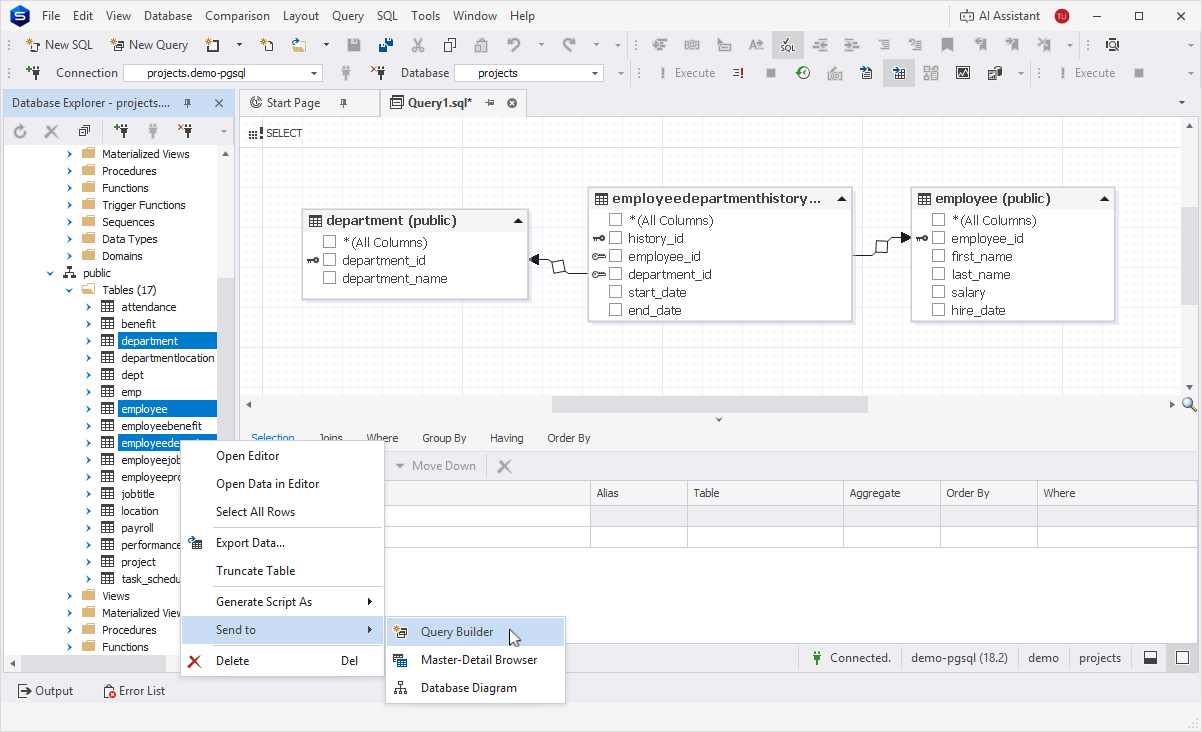Select Truncate Table from the context menu

[x=282, y=571]
